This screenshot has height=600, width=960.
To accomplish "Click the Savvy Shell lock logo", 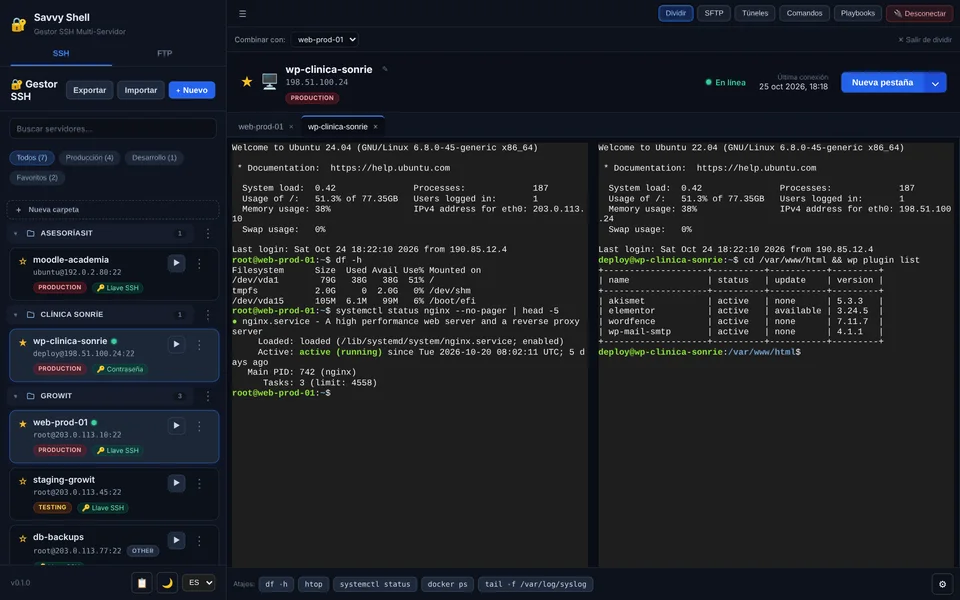I will point(18,24).
